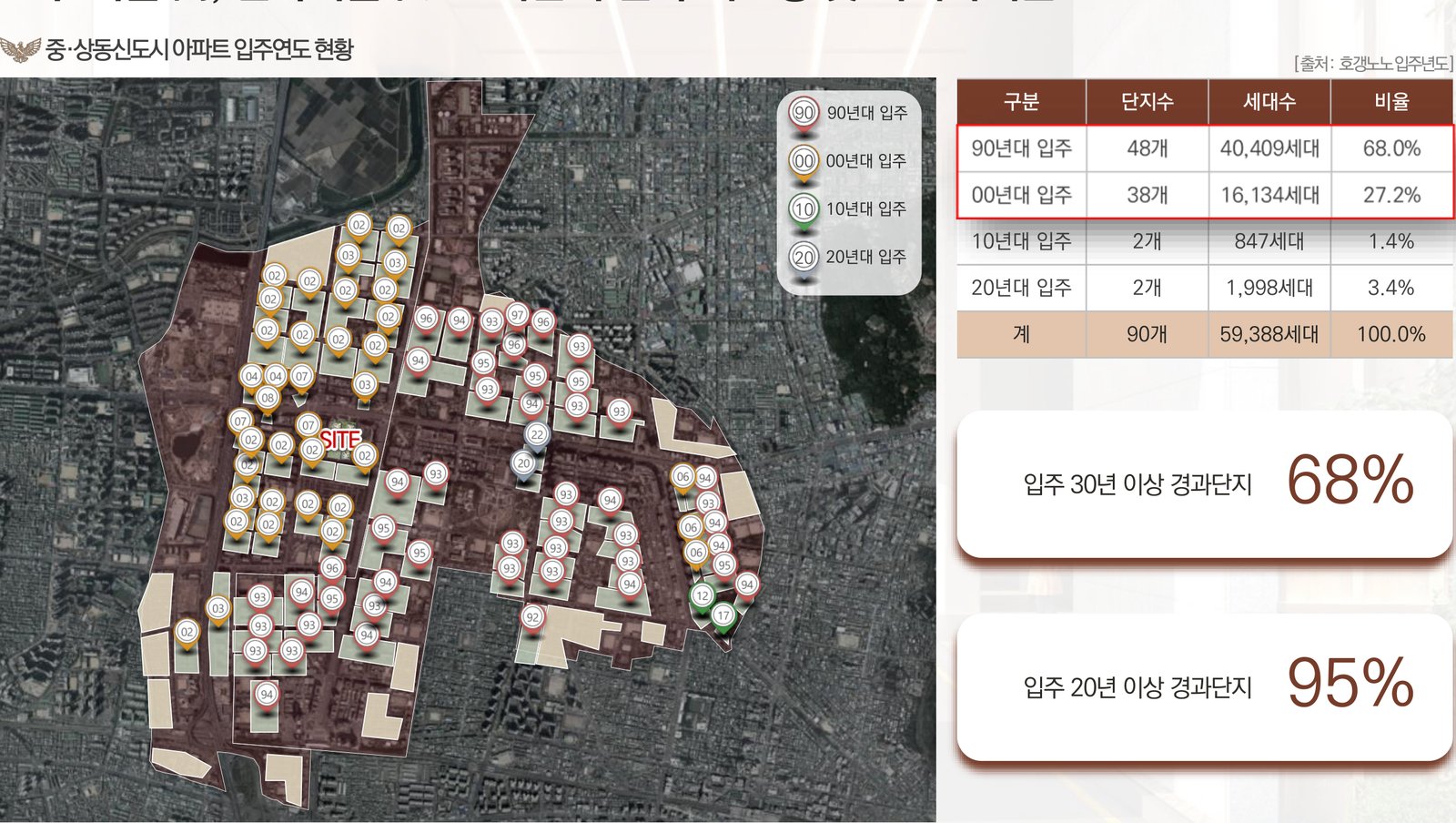Select the green 12 marker on the map

click(x=702, y=598)
